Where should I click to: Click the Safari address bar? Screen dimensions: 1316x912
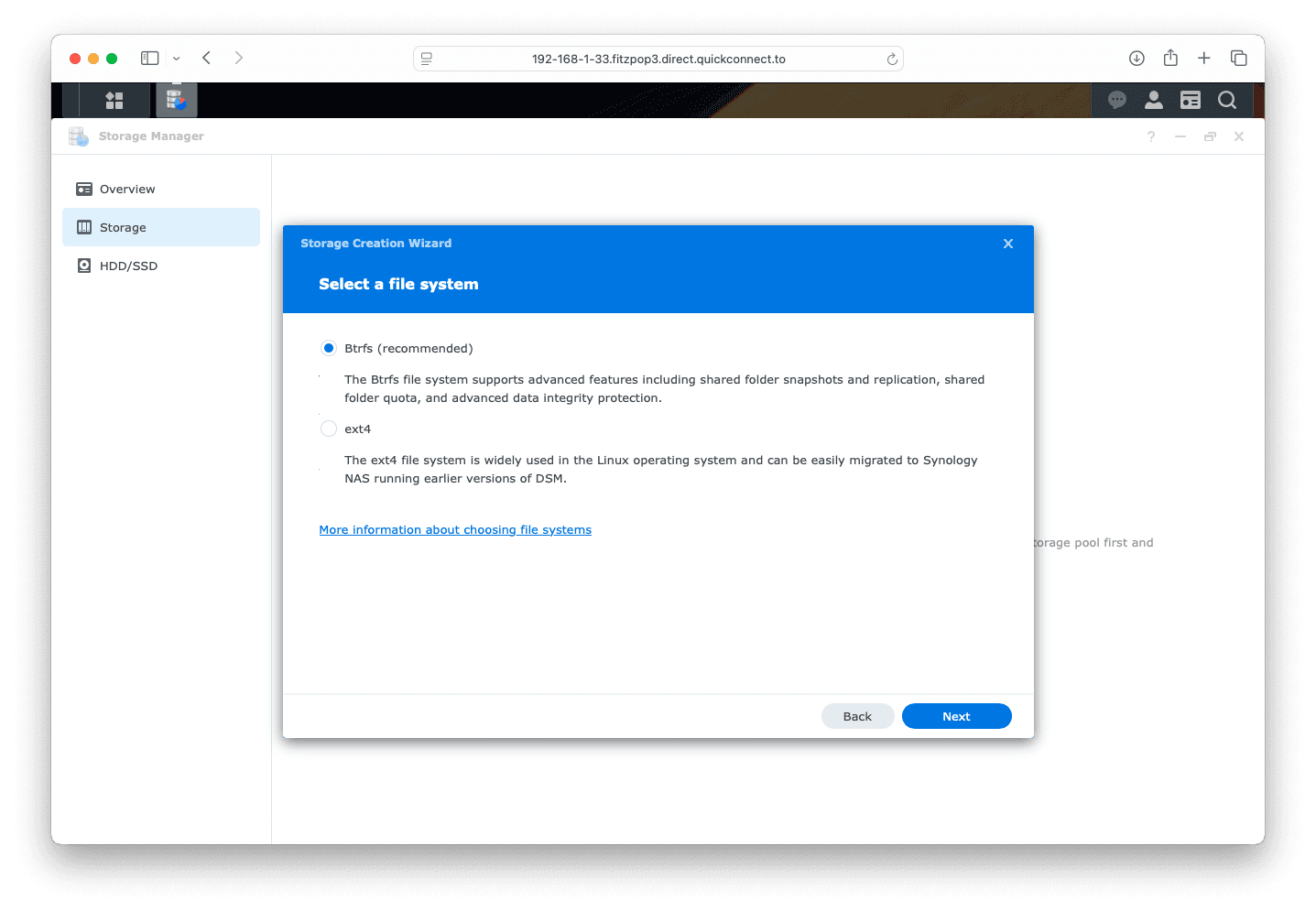[x=658, y=59]
